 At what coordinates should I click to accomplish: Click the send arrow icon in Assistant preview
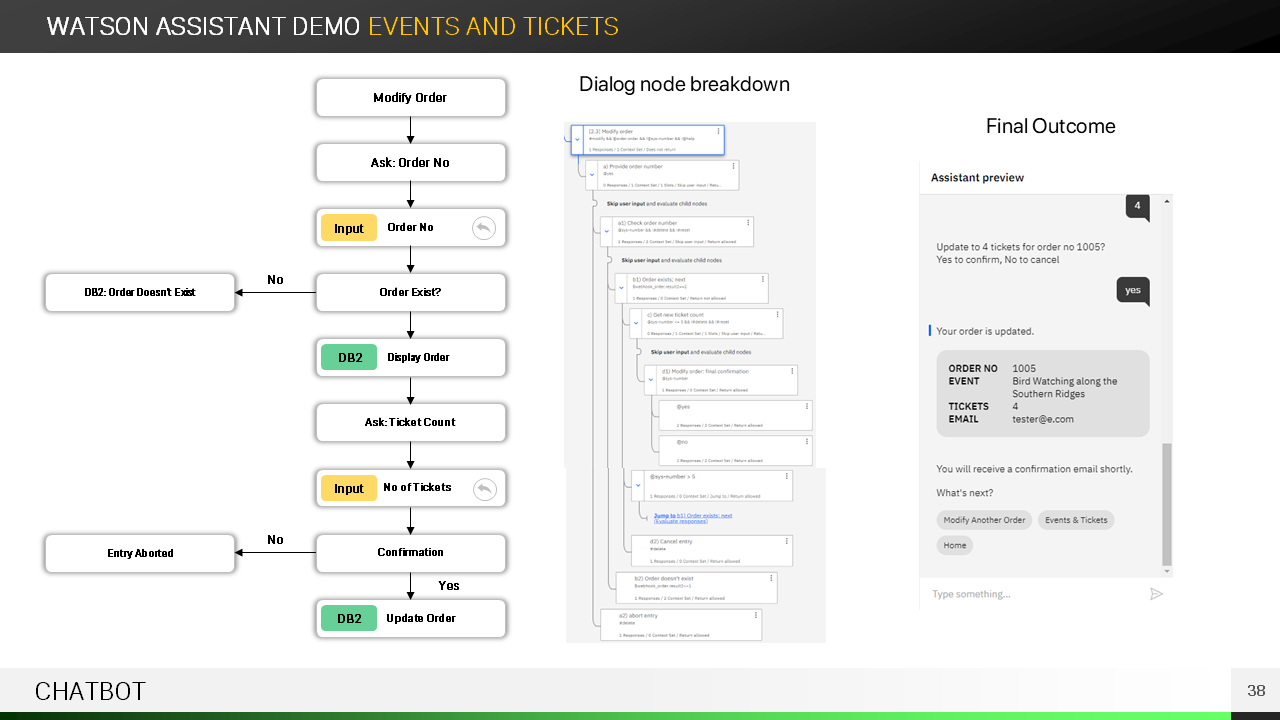click(1156, 594)
